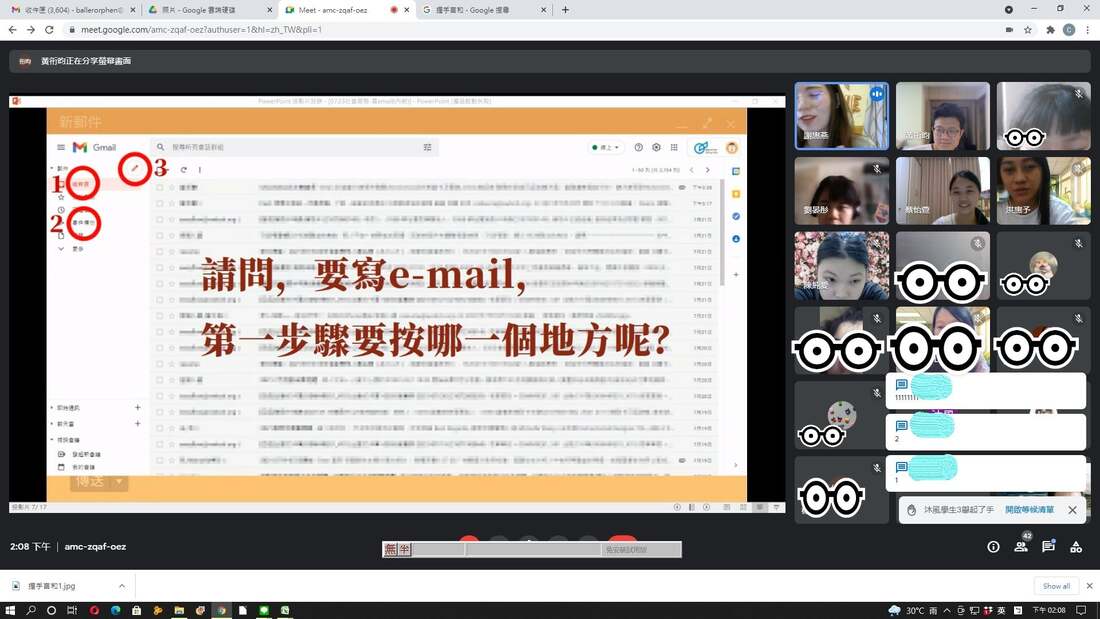Open the in-call chat panel
1100x619 pixels.
(1048, 546)
